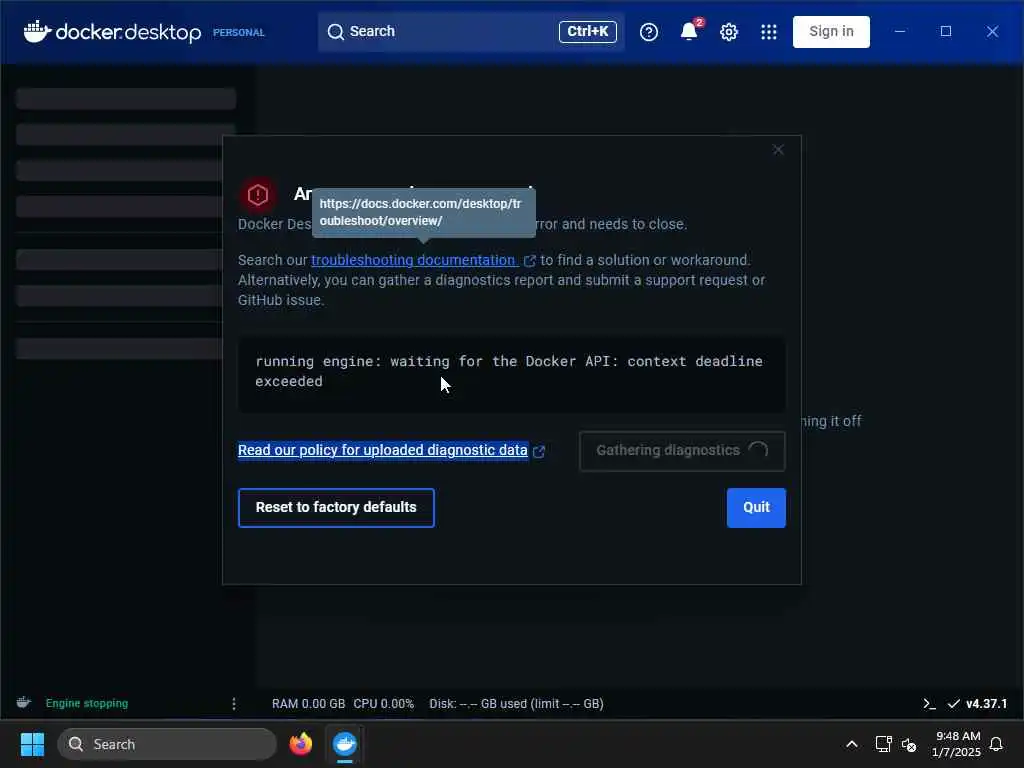This screenshot has height=768, width=1024.
Task: Click the engine whale status icon
Action: 24,703
